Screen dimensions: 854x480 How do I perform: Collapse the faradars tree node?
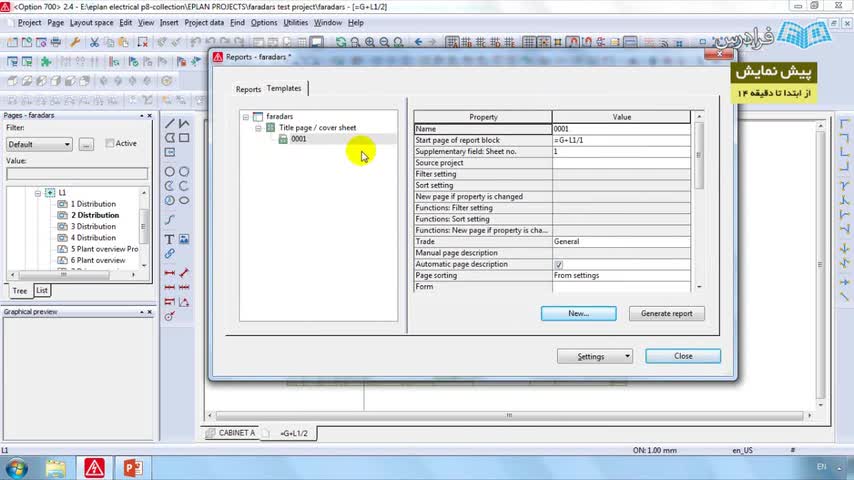point(246,117)
